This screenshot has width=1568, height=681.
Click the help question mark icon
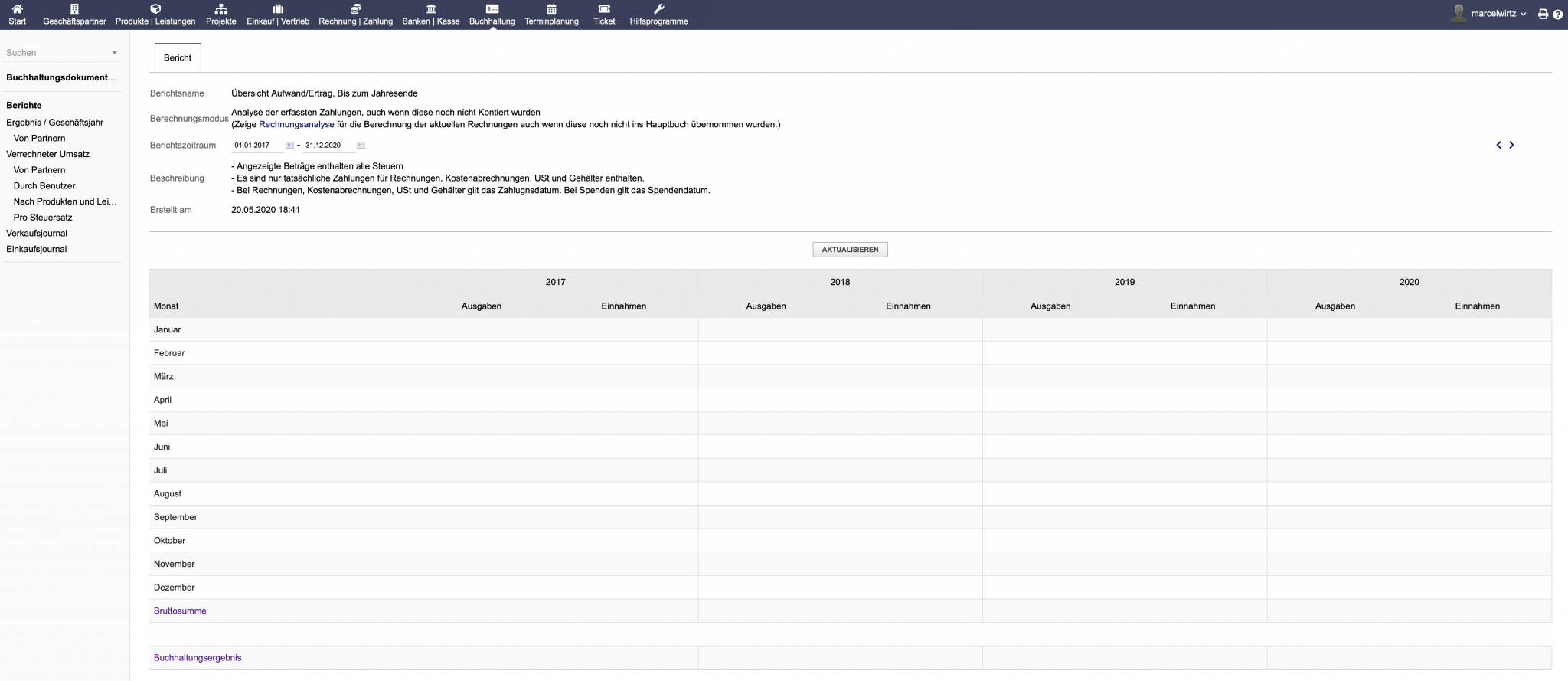[x=1557, y=15]
